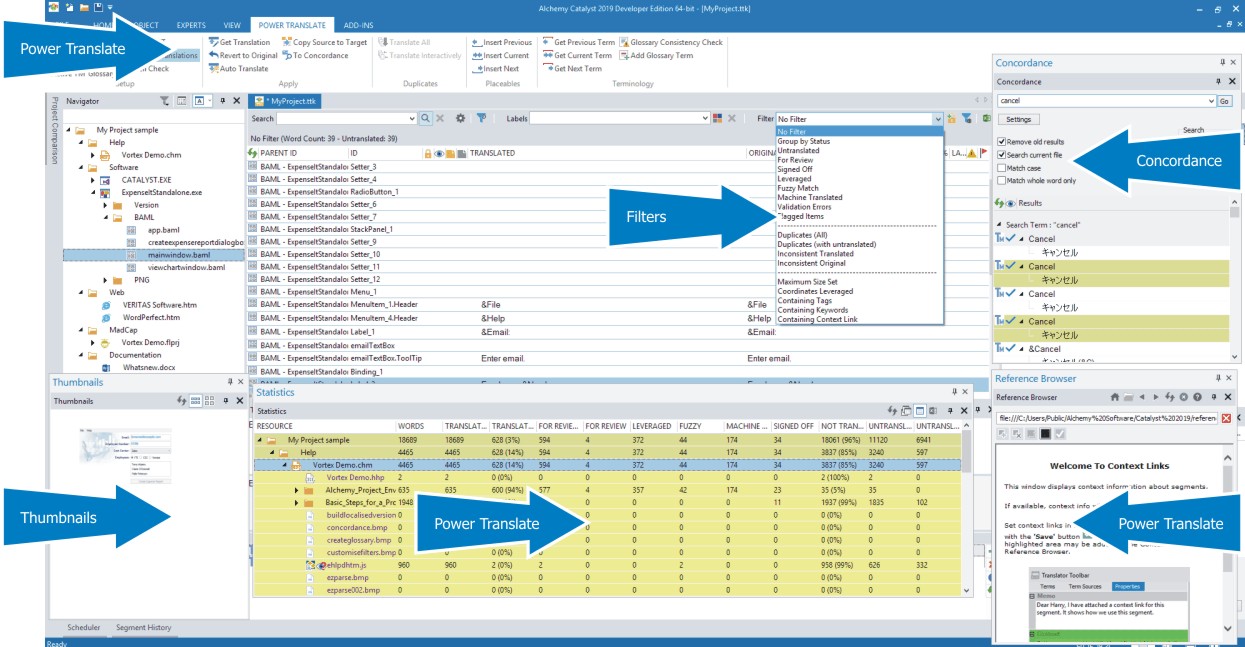The height and width of the screenshot is (647, 1245).
Task: Click the colored labels grid icon
Action: point(717,118)
